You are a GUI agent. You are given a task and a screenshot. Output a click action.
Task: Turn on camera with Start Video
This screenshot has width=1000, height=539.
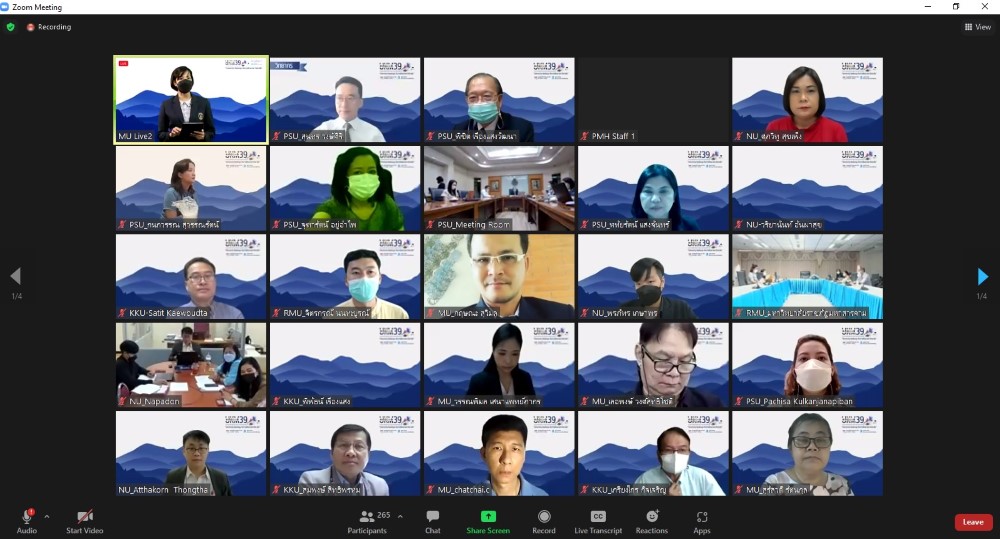[85, 520]
